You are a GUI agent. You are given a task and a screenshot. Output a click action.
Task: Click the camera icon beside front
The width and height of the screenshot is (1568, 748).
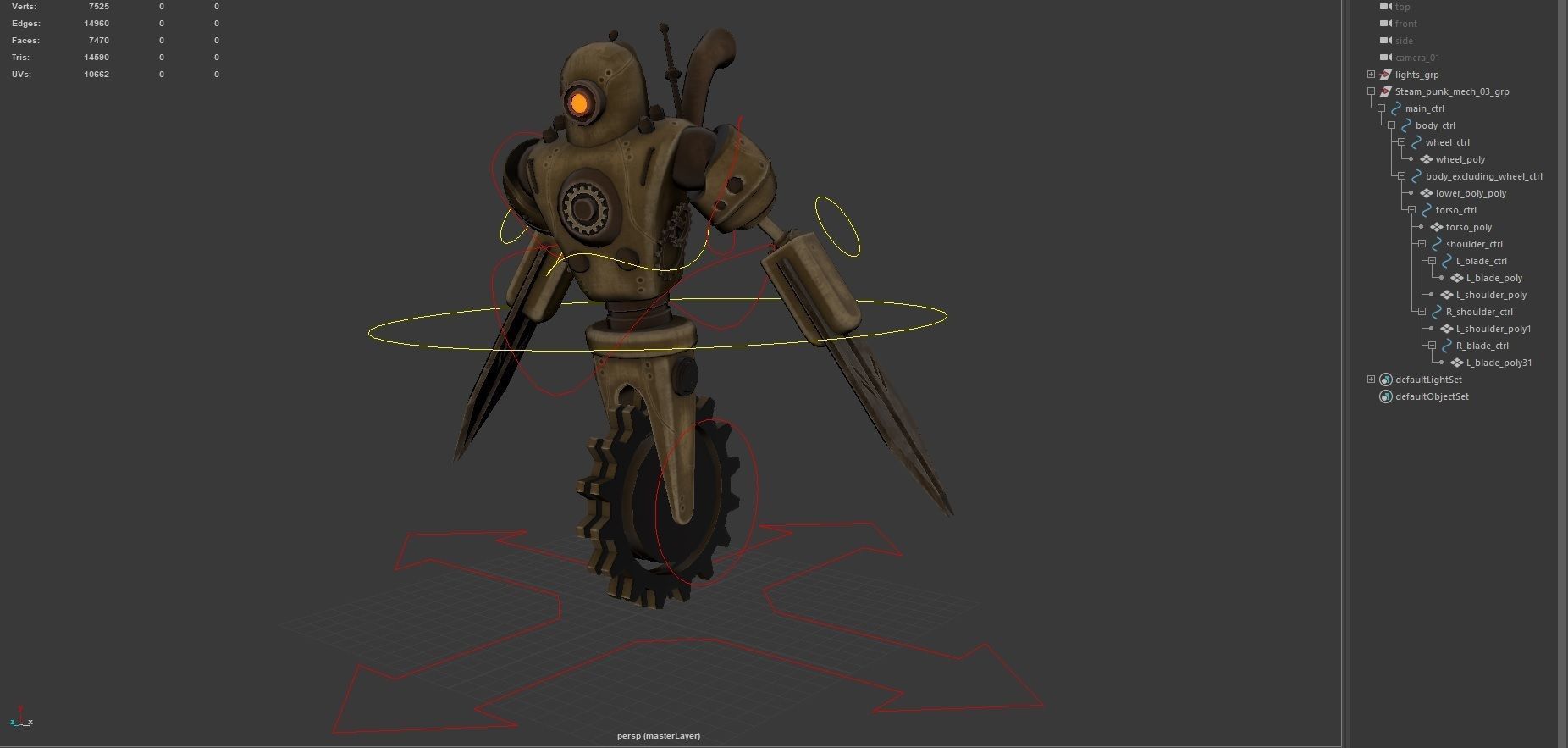(x=1386, y=24)
